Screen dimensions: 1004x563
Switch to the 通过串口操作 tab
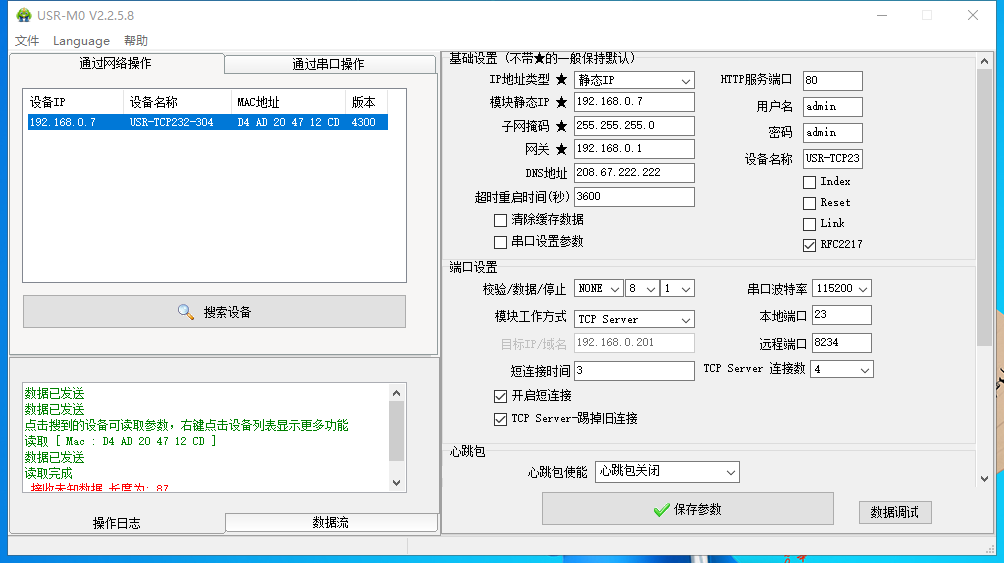[x=328, y=64]
